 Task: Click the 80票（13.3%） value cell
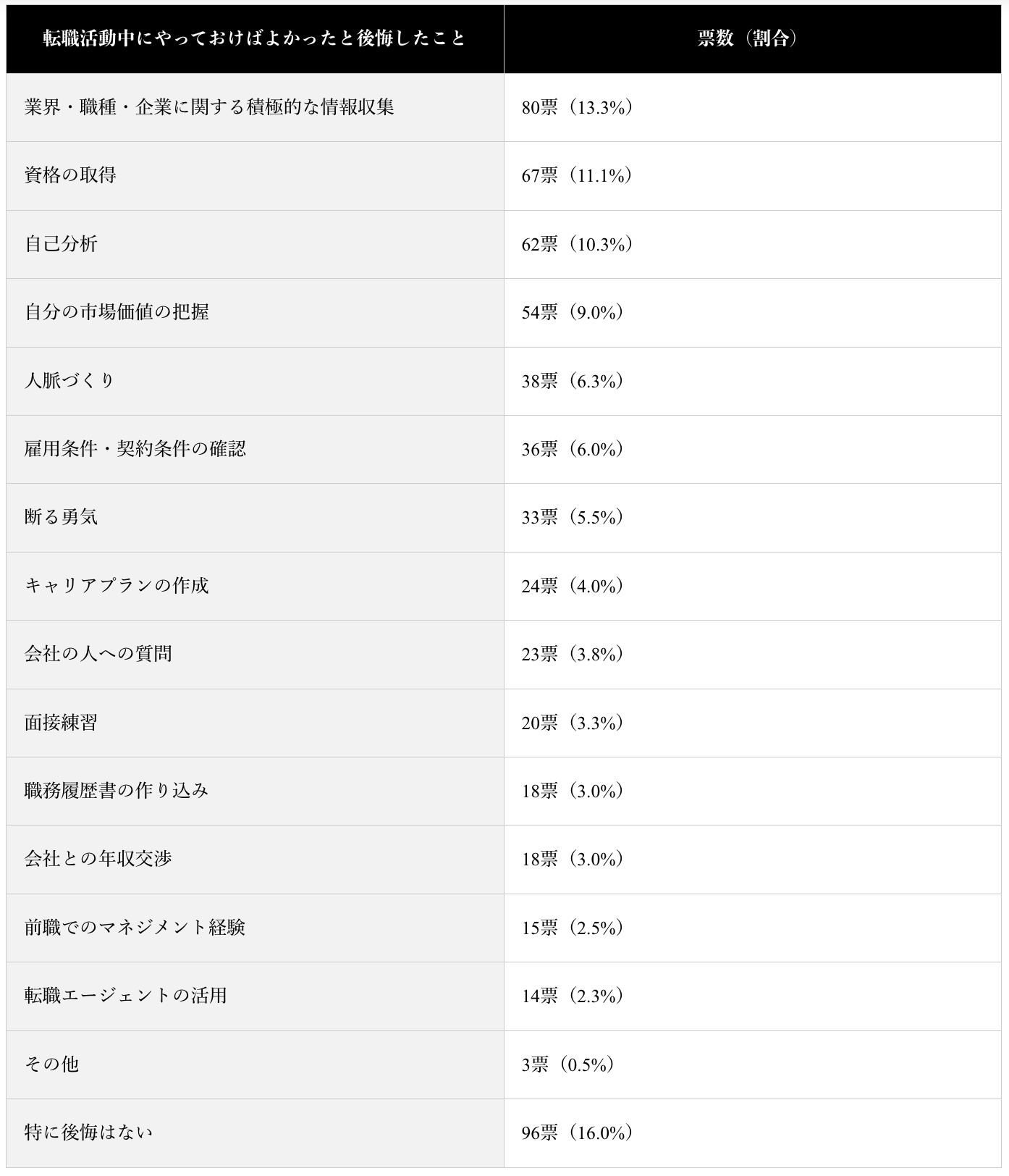578,107
